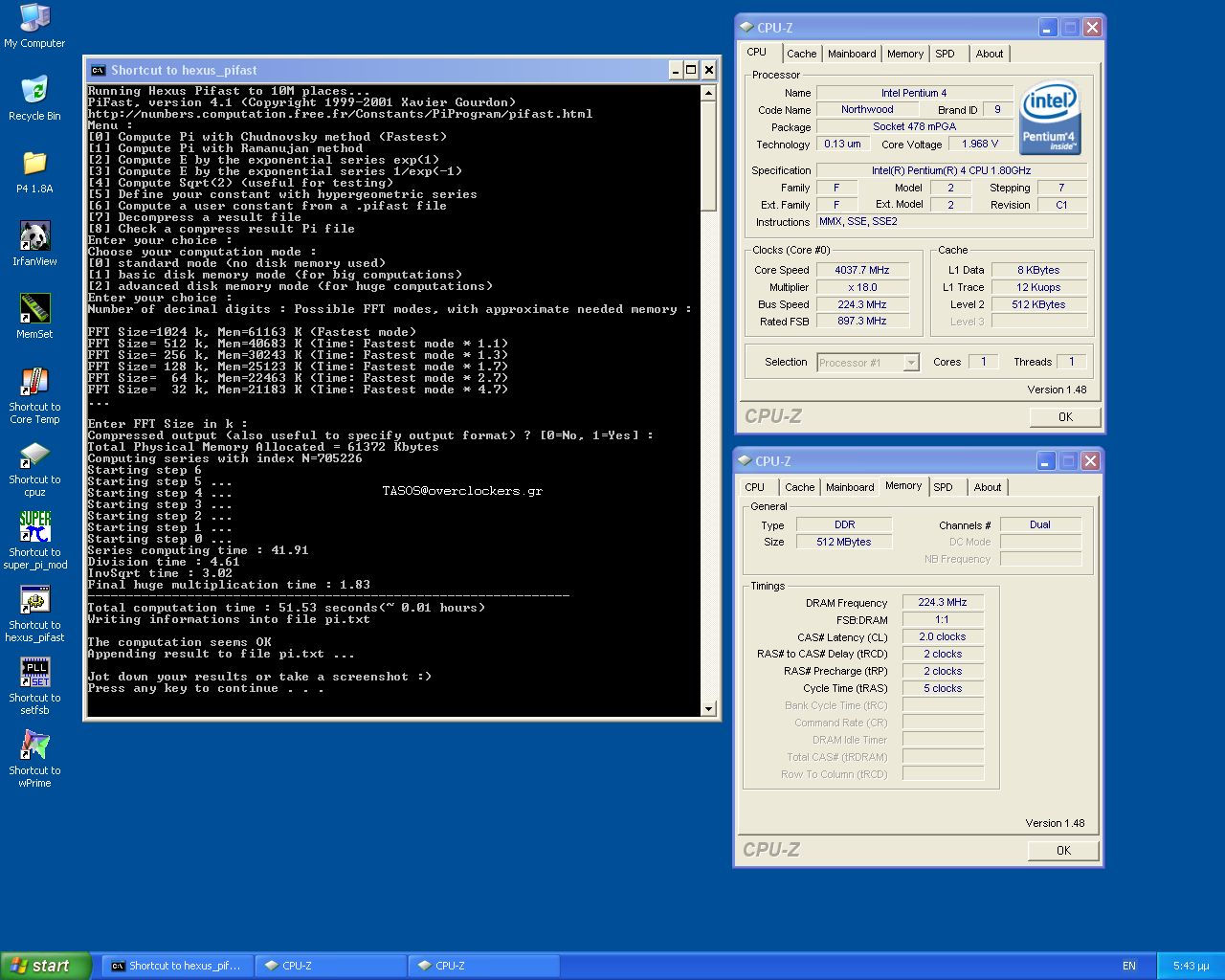This screenshot has height=980, width=1225.
Task: Open Cache tab in lower CPU-Z window
Action: coord(800,488)
